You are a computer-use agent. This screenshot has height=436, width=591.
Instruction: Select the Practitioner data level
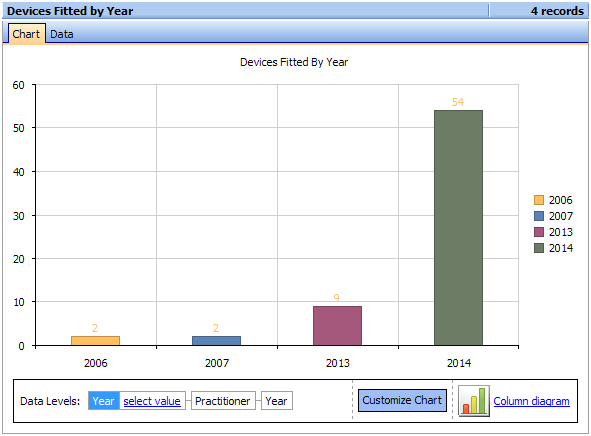click(x=223, y=401)
